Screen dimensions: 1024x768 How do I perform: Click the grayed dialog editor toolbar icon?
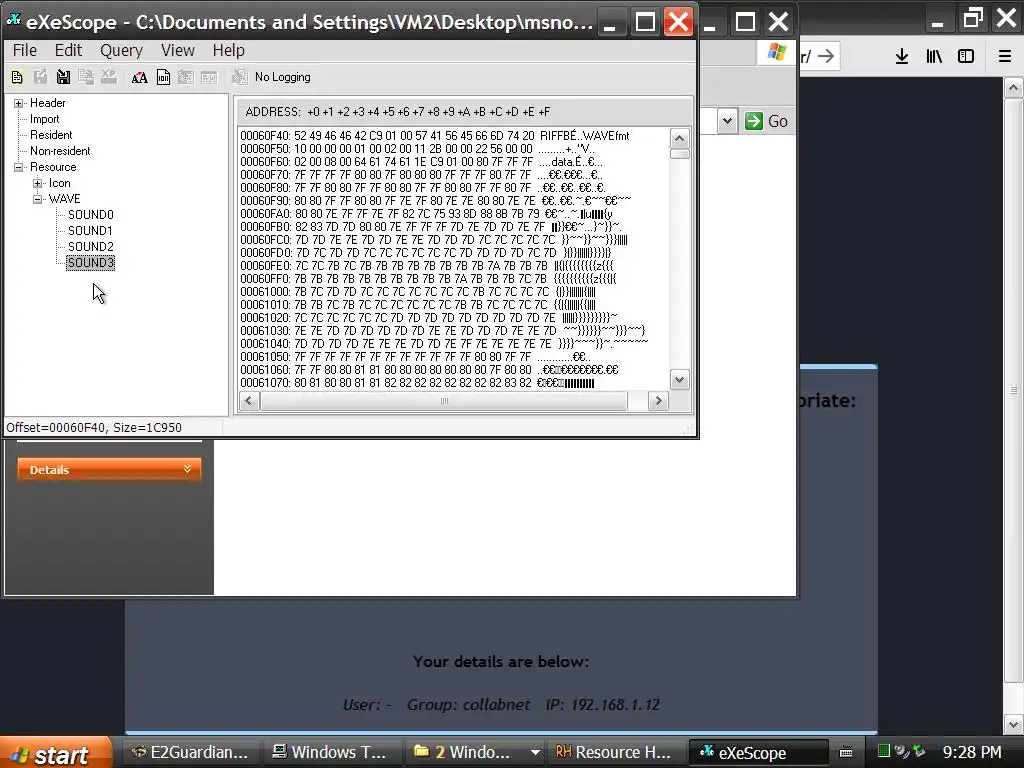[185, 78]
